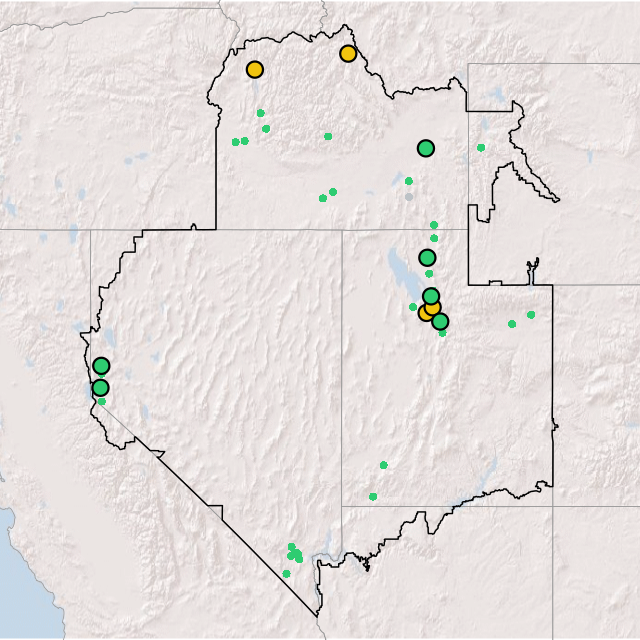Select upper large green marker on western border
640x640 pixels.
click(x=101, y=366)
